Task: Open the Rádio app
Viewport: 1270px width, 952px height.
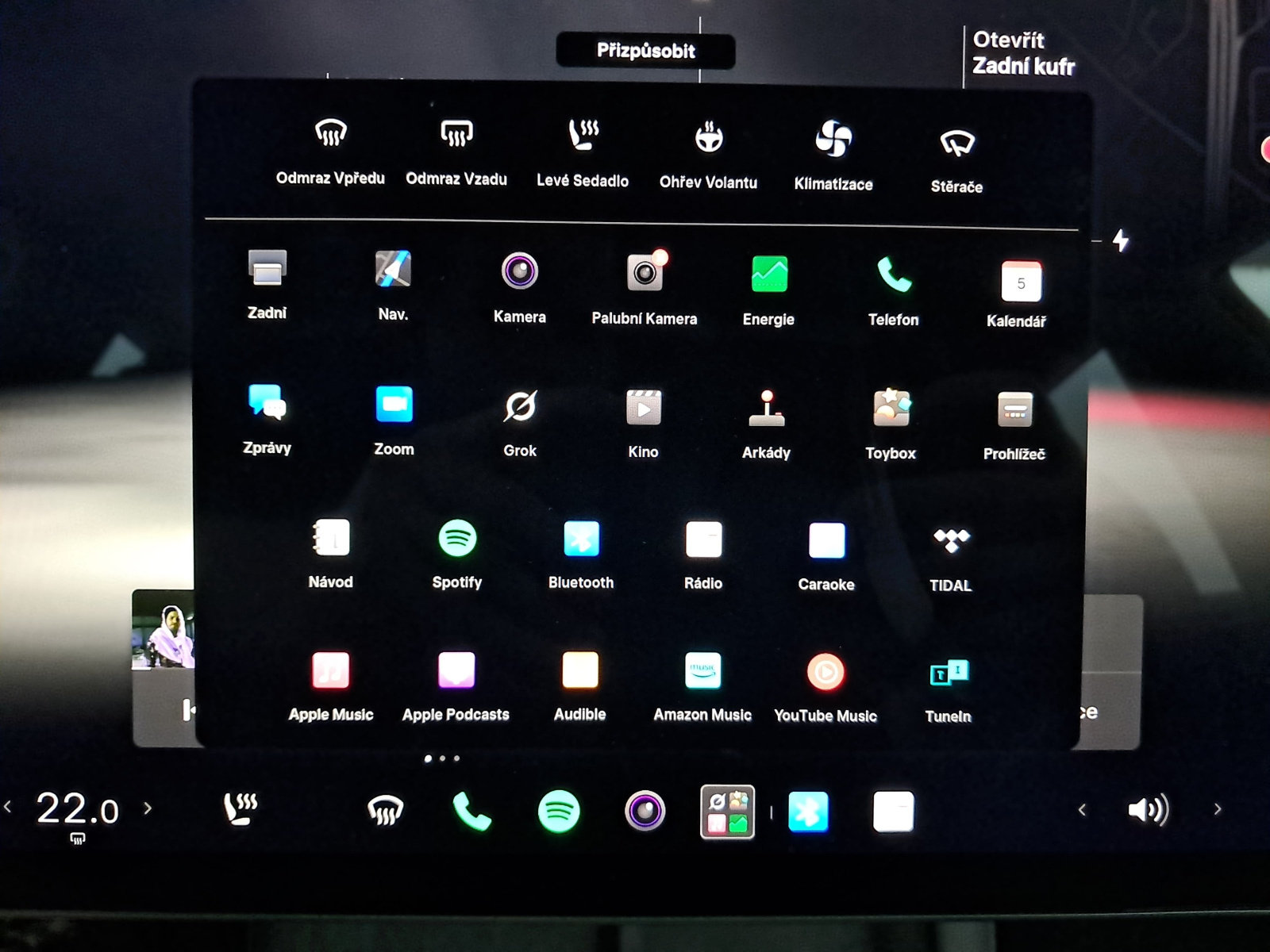Action: (x=703, y=556)
